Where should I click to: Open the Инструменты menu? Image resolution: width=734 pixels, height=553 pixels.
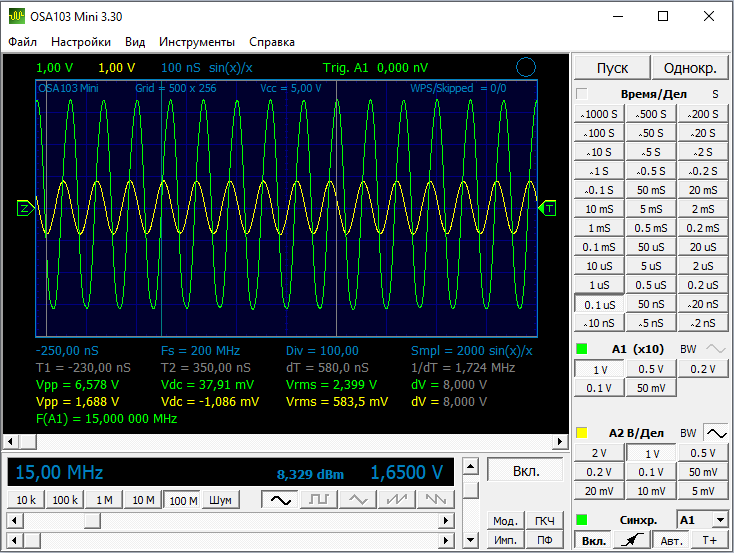click(197, 42)
